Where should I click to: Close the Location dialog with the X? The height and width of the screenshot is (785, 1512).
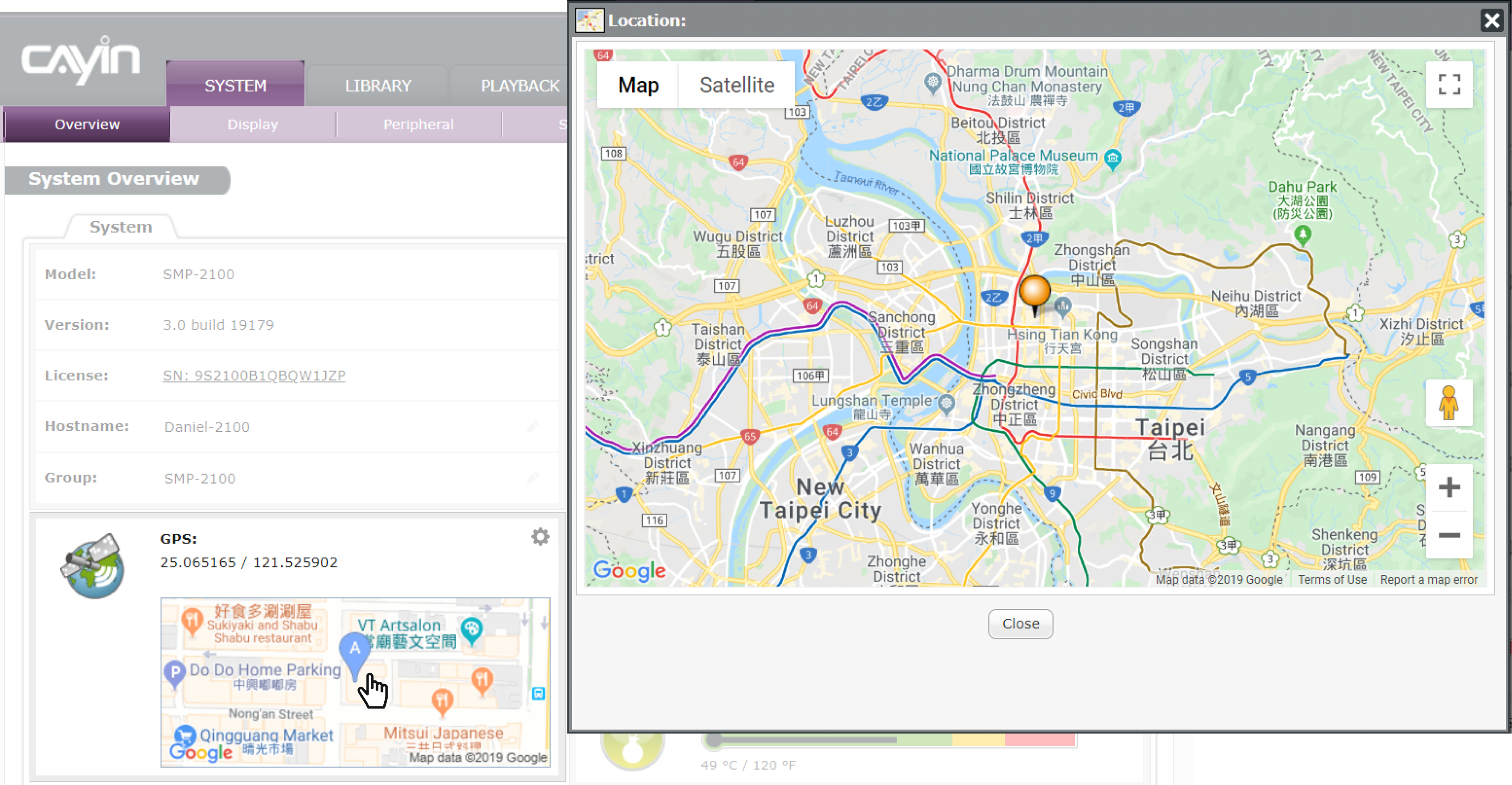pyautogui.click(x=1491, y=21)
